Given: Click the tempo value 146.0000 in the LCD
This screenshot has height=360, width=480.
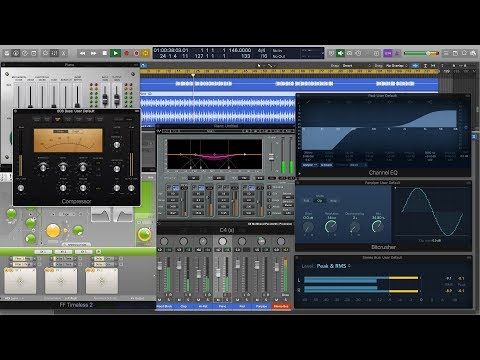Looking at the screenshot, I should [x=240, y=50].
